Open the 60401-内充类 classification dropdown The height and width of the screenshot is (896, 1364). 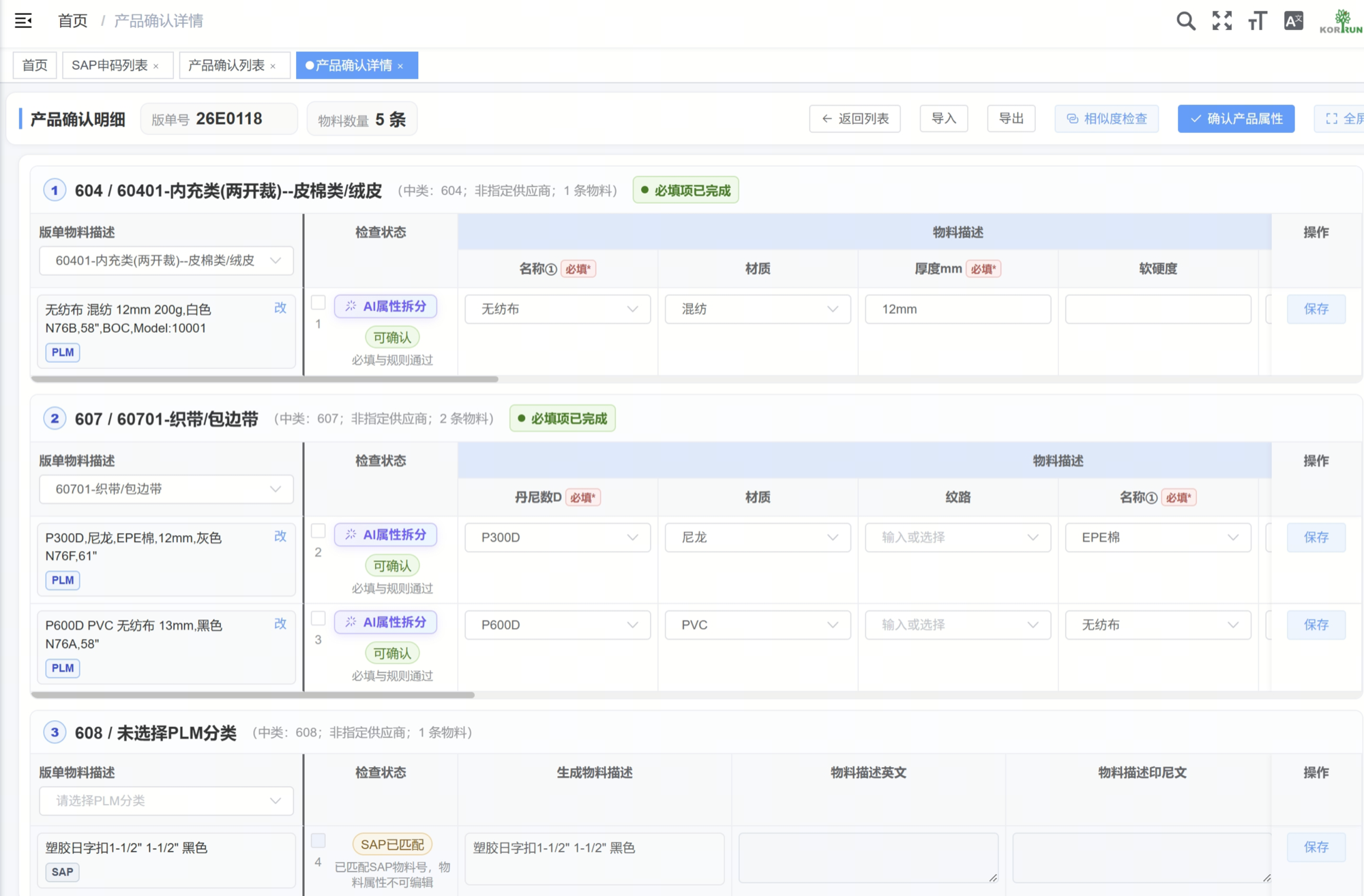166,260
